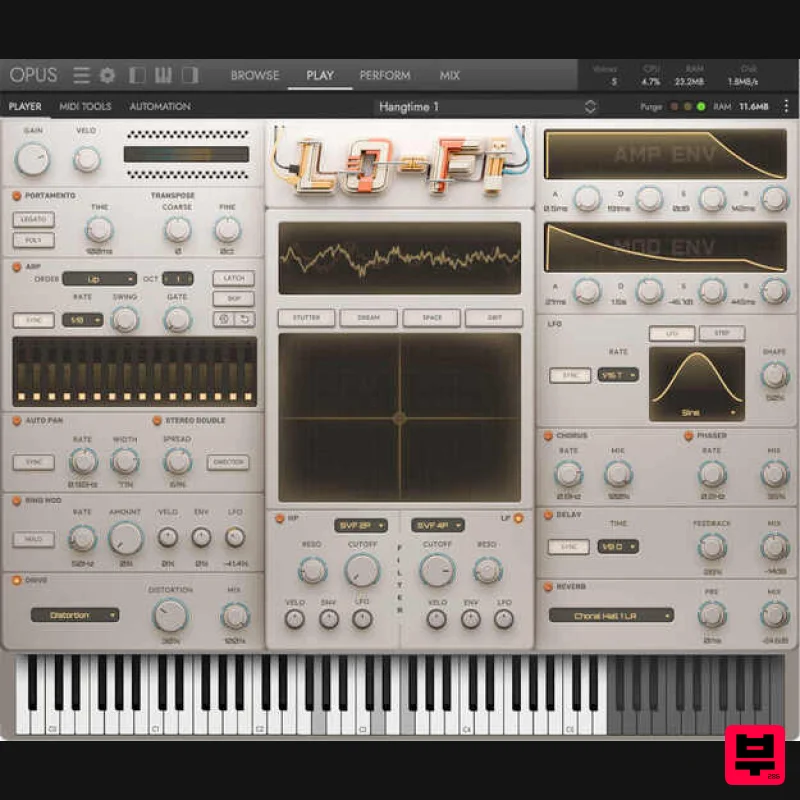Image resolution: width=800 pixels, height=800 pixels.
Task: Select the keyboard view icon in the toolbar
Action: pyautogui.click(x=165, y=75)
